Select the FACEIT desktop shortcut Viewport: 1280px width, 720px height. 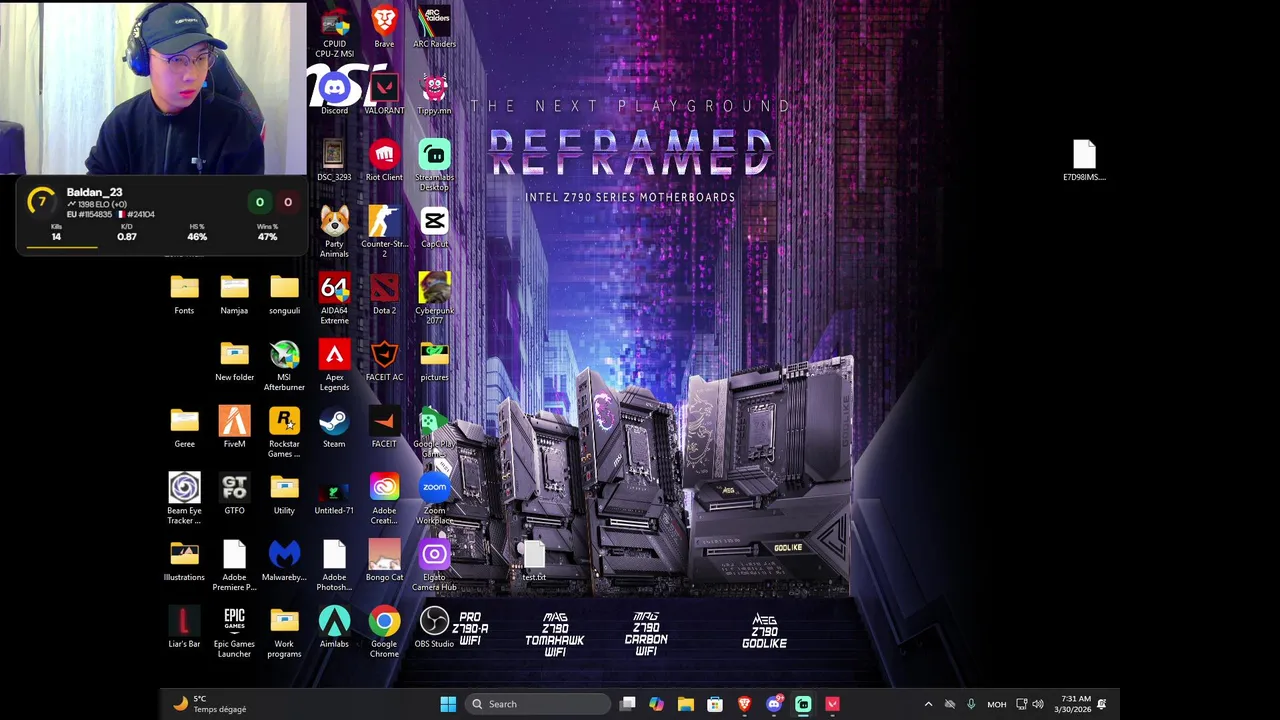tap(384, 428)
